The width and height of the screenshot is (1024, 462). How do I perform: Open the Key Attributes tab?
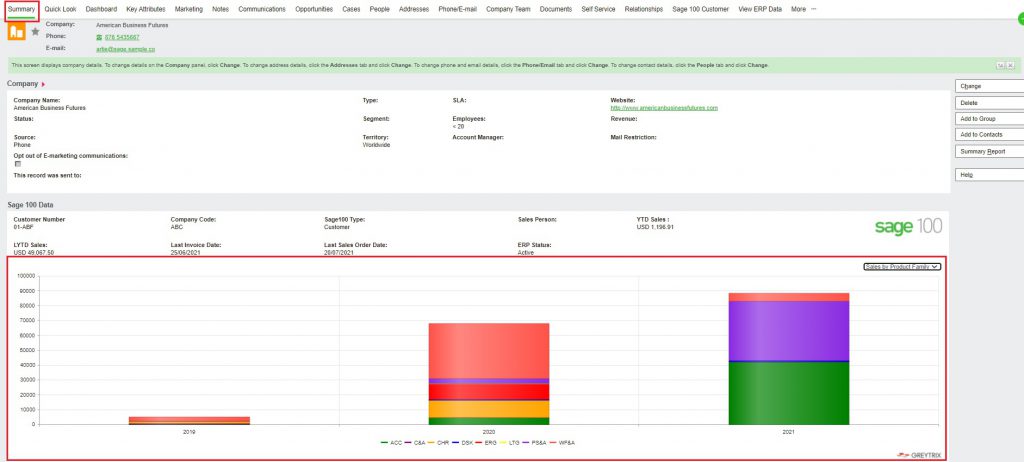click(146, 9)
